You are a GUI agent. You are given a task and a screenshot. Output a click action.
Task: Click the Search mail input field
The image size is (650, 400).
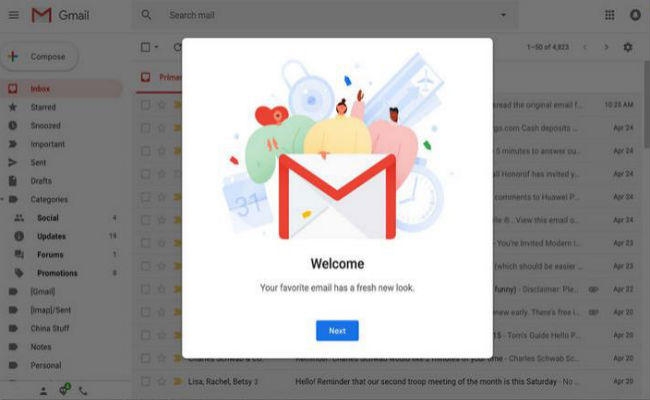332,15
